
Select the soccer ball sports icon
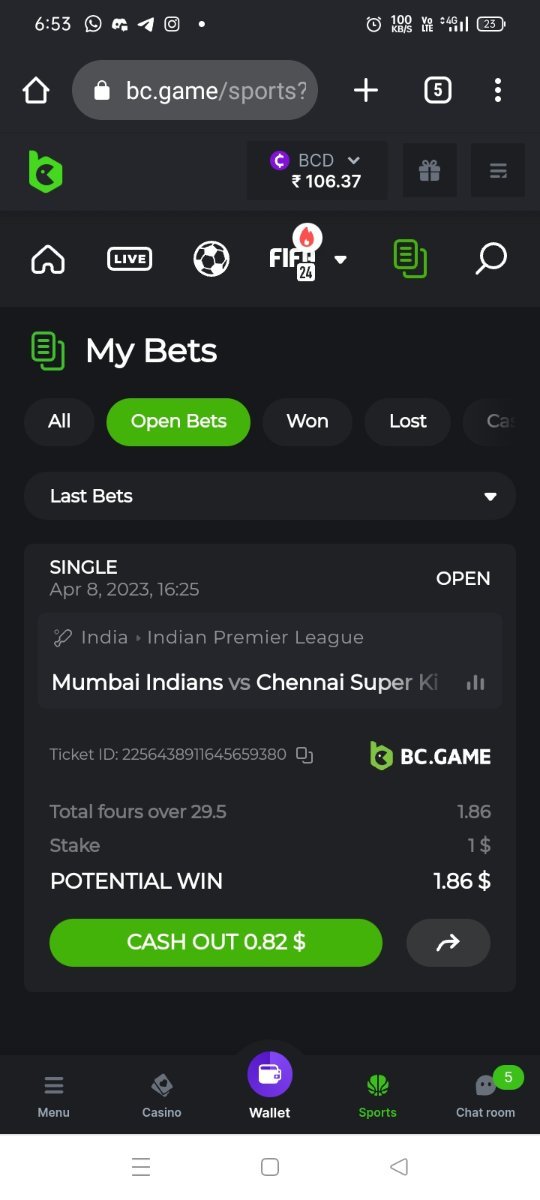coord(211,259)
